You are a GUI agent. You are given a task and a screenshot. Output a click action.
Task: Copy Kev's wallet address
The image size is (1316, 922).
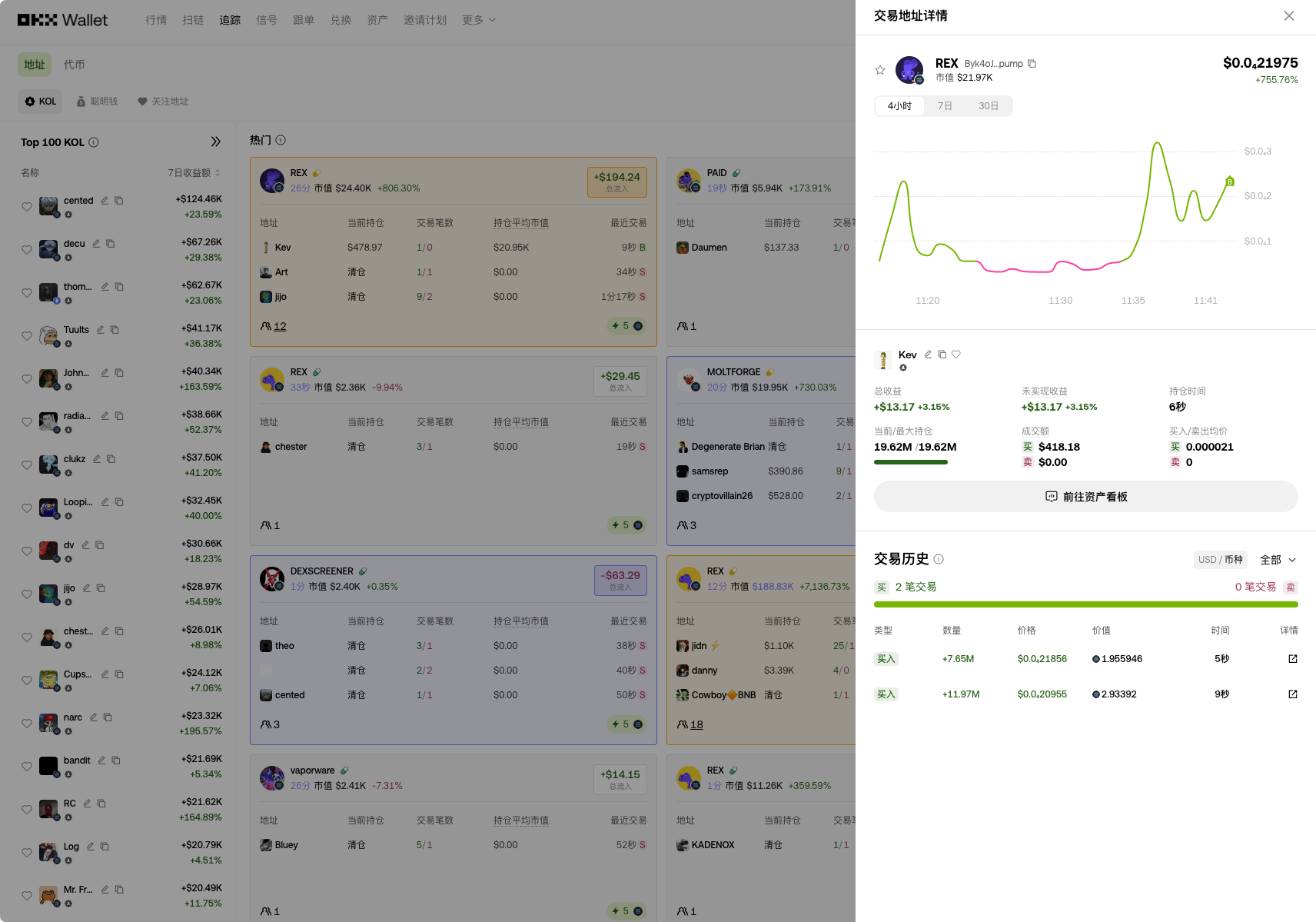pos(942,354)
